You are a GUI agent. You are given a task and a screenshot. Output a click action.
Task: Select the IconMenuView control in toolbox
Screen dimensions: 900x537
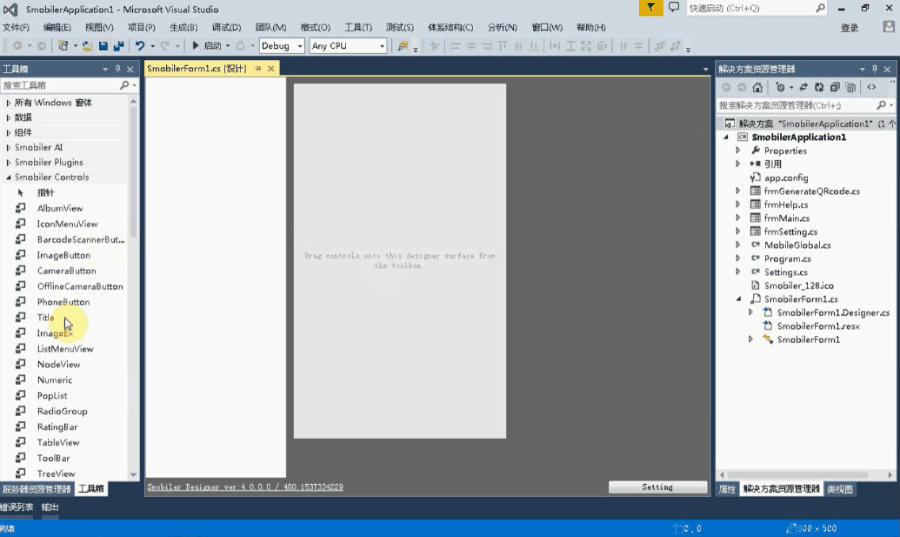(x=67, y=224)
